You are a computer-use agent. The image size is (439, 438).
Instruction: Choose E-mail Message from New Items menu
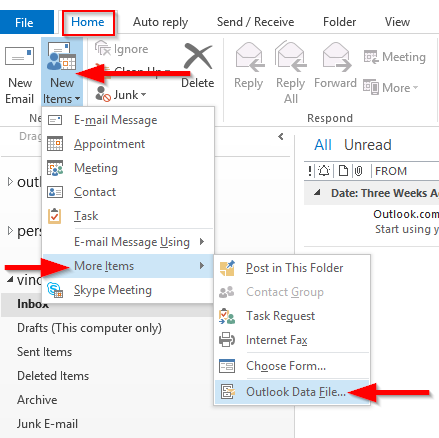(x=128, y=120)
